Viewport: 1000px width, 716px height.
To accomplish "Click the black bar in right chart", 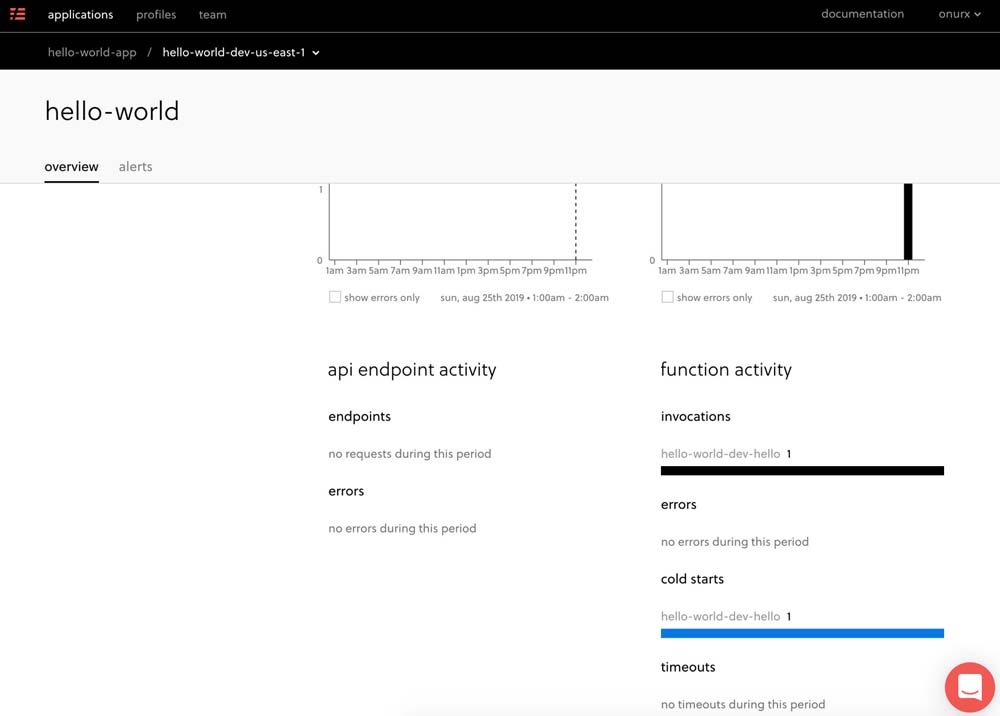I will [908, 222].
